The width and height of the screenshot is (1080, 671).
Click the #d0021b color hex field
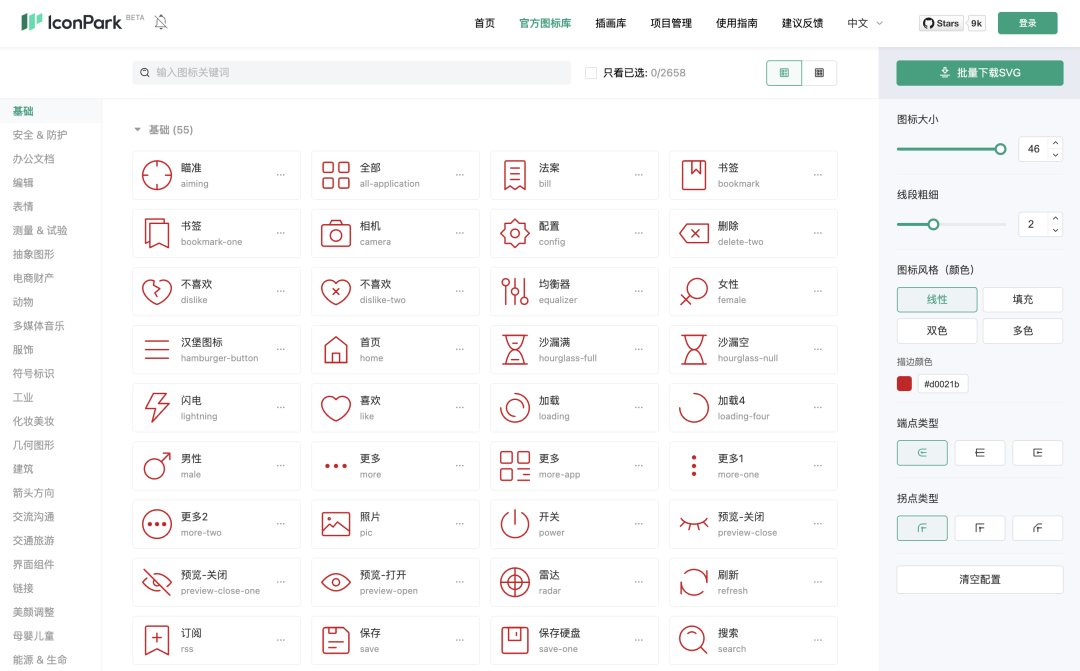point(942,384)
